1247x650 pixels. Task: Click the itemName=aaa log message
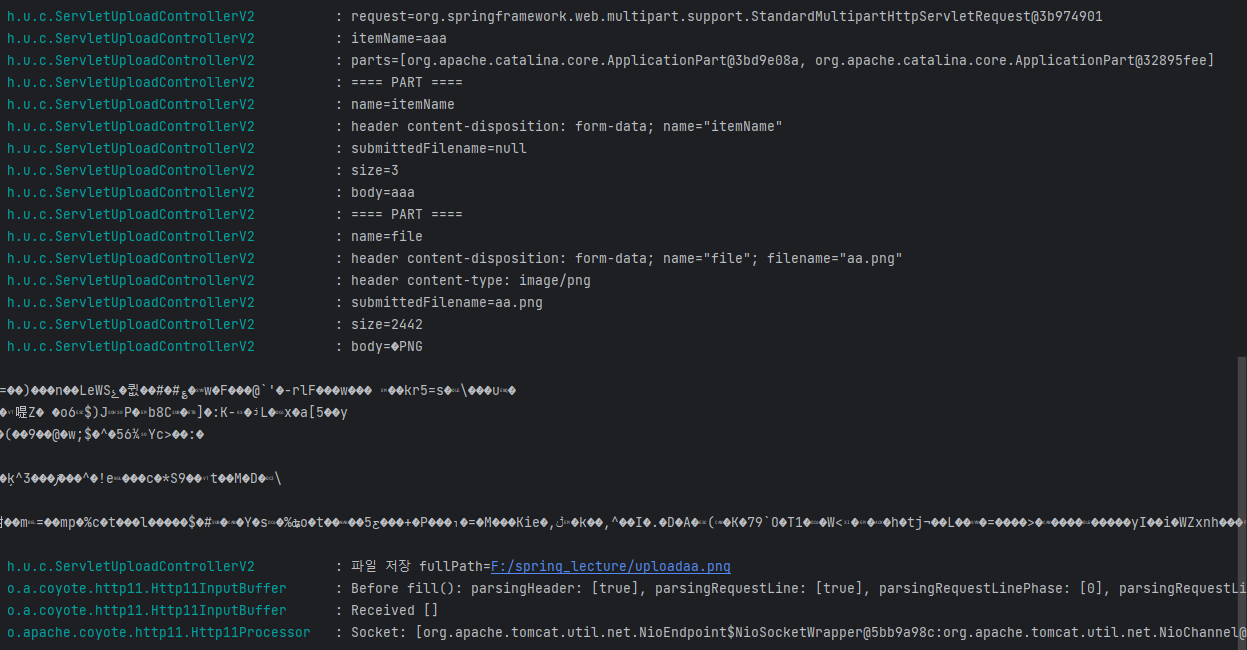click(x=398, y=38)
